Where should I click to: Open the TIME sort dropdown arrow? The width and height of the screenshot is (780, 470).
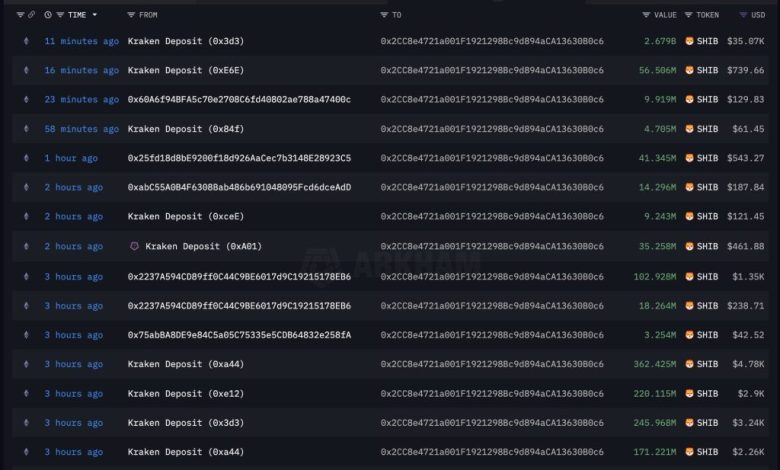(x=95, y=15)
